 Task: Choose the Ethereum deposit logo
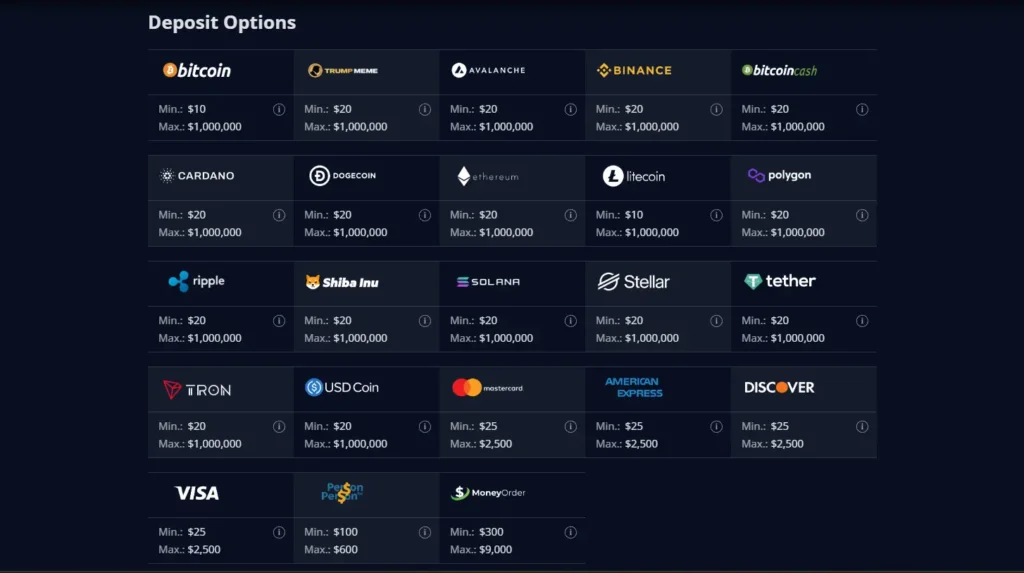[488, 176]
